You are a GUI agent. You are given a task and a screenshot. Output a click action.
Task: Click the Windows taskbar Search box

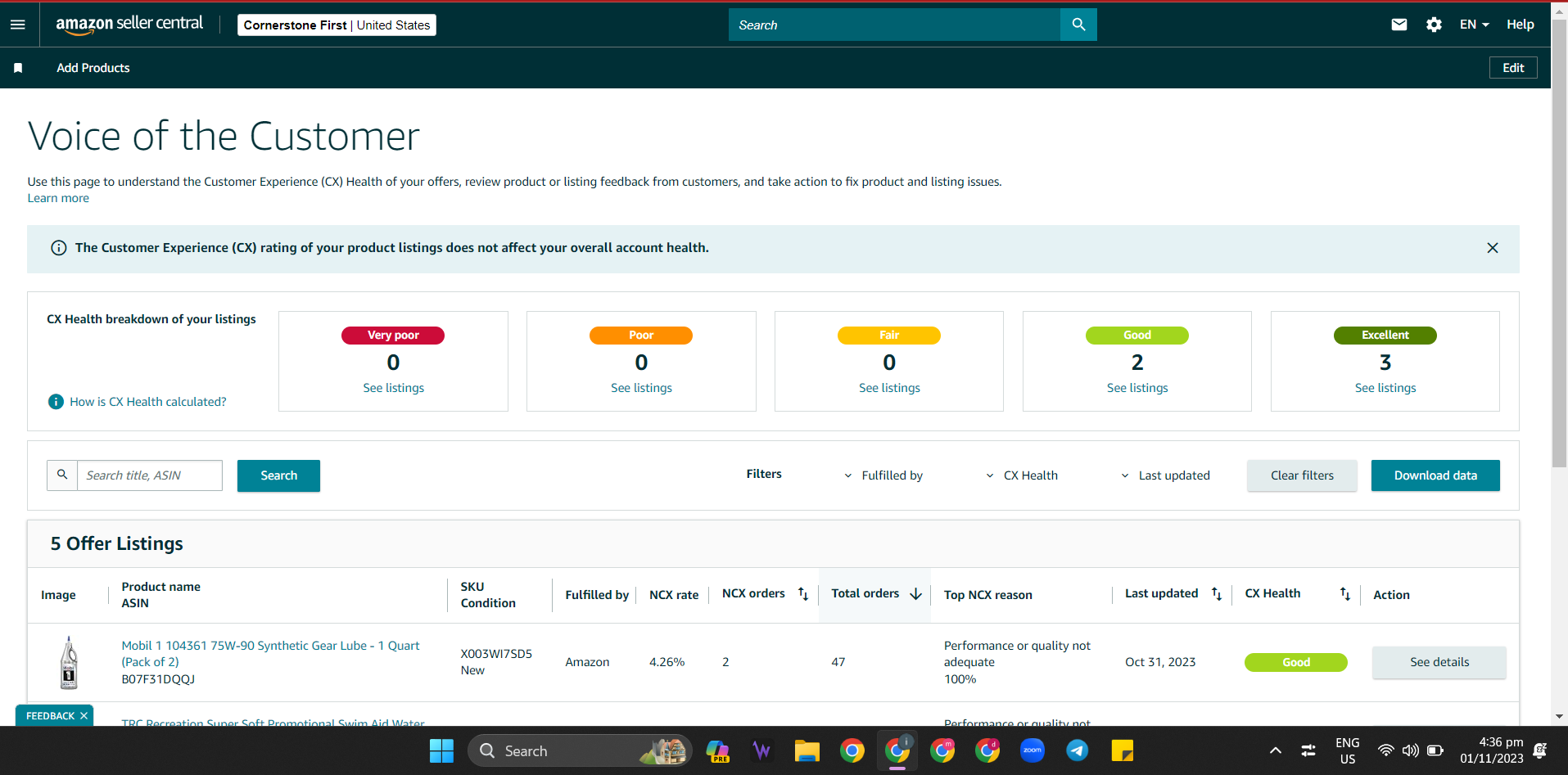(580, 750)
